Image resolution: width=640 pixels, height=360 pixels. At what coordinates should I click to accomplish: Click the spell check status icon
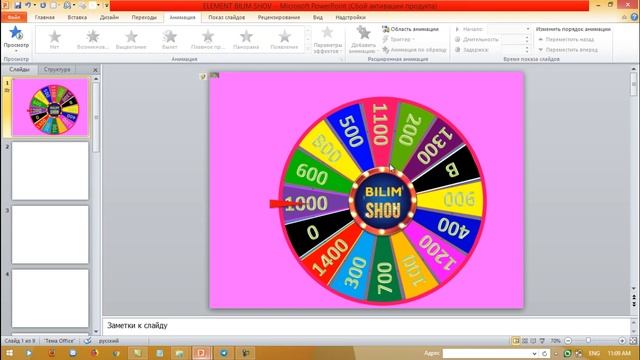click(88, 341)
